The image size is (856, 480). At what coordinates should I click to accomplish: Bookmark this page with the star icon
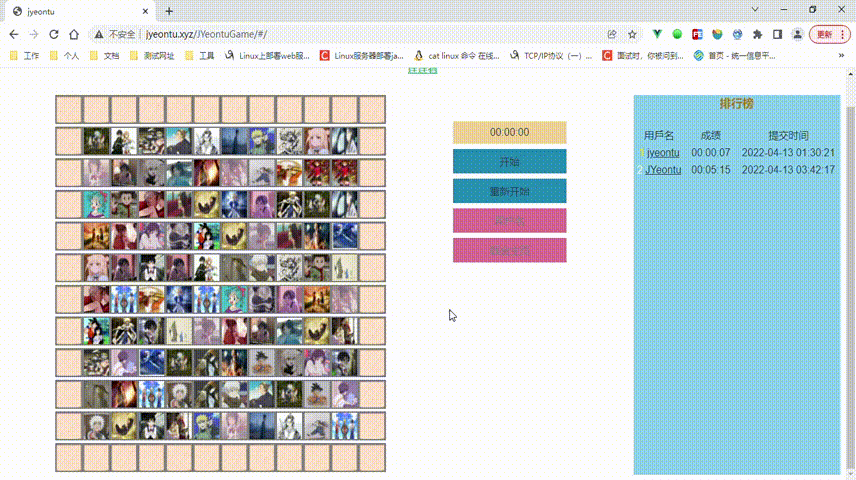click(632, 34)
